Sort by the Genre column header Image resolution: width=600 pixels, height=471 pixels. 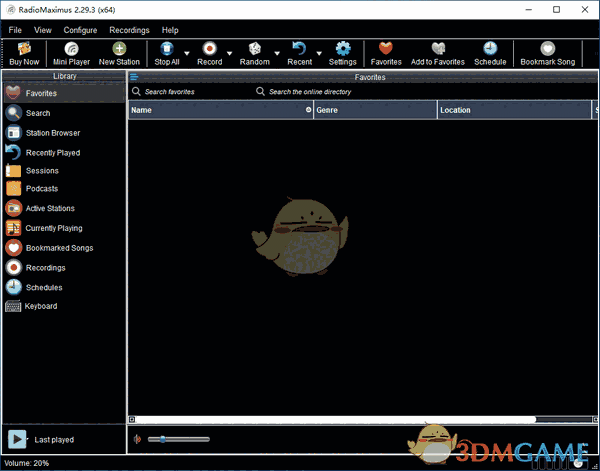375,110
